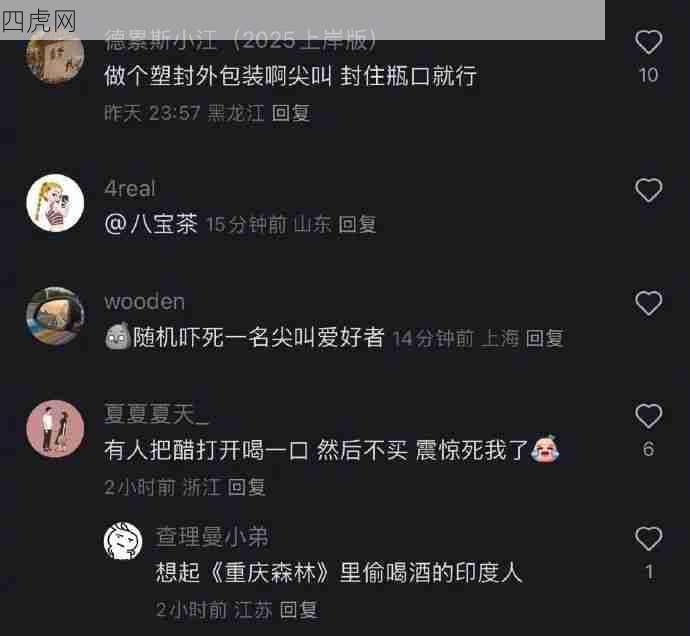Open 查理曼小弟's meme face avatar

123,541
